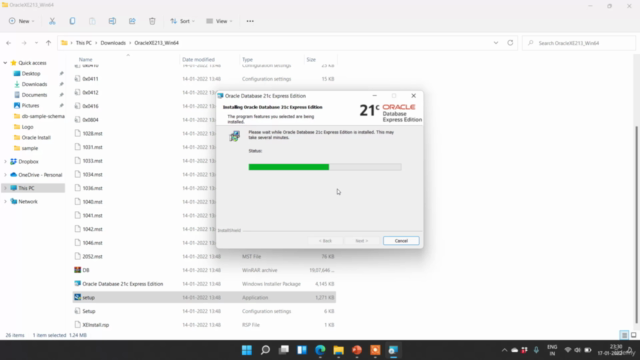Open the See more ellipsis menu
Viewport: 640px width, 360px height.
(x=250, y=21)
